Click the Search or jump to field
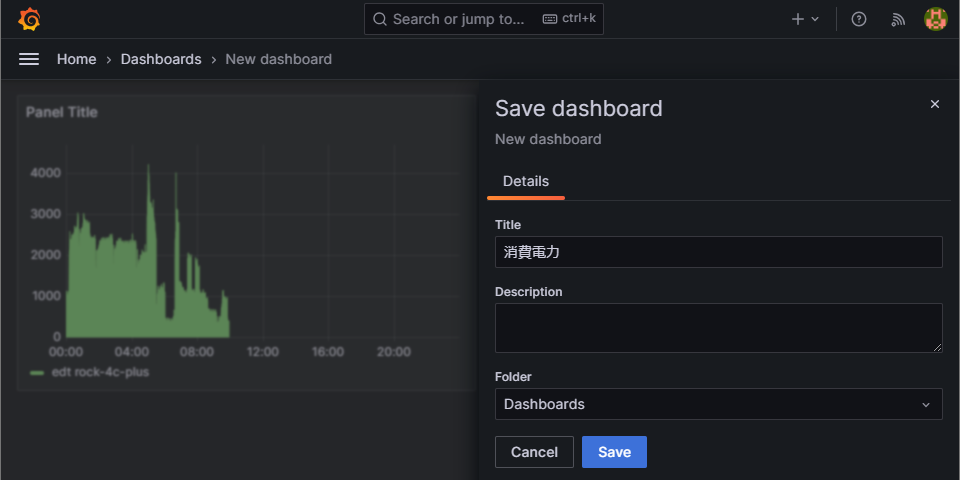The image size is (960, 480). pyautogui.click(x=483, y=19)
